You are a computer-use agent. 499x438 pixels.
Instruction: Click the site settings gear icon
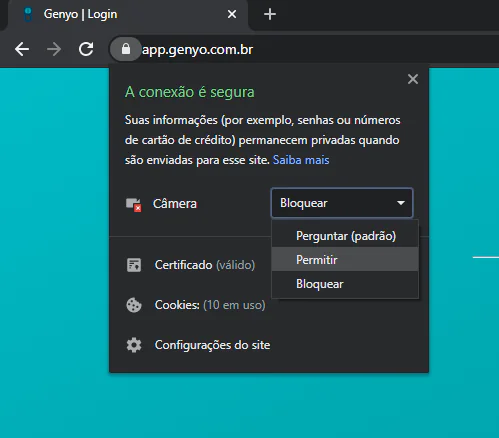click(134, 345)
